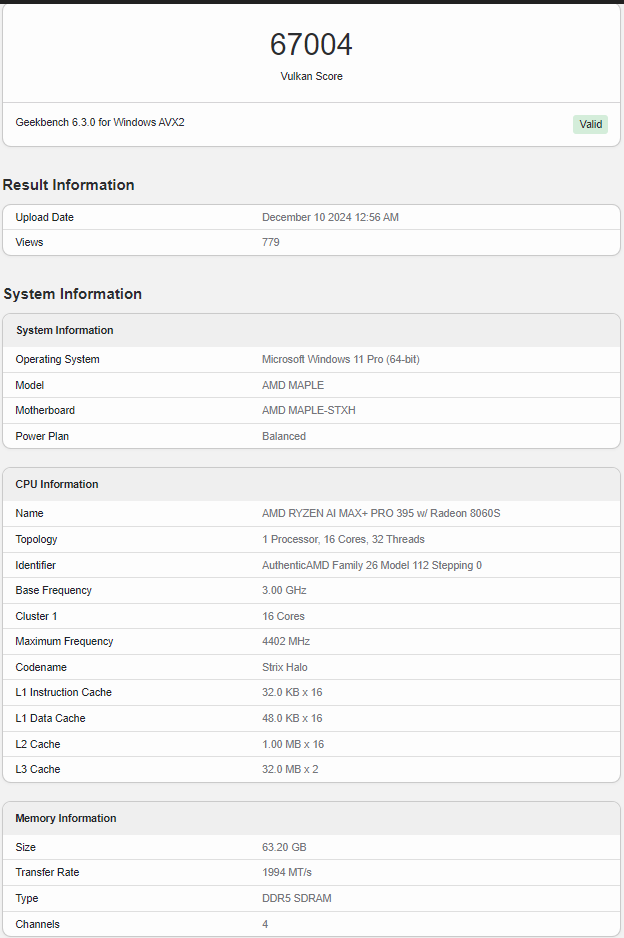Select the memory Type value DDR5 SDRAM
This screenshot has height=938, width=624.
(x=297, y=899)
